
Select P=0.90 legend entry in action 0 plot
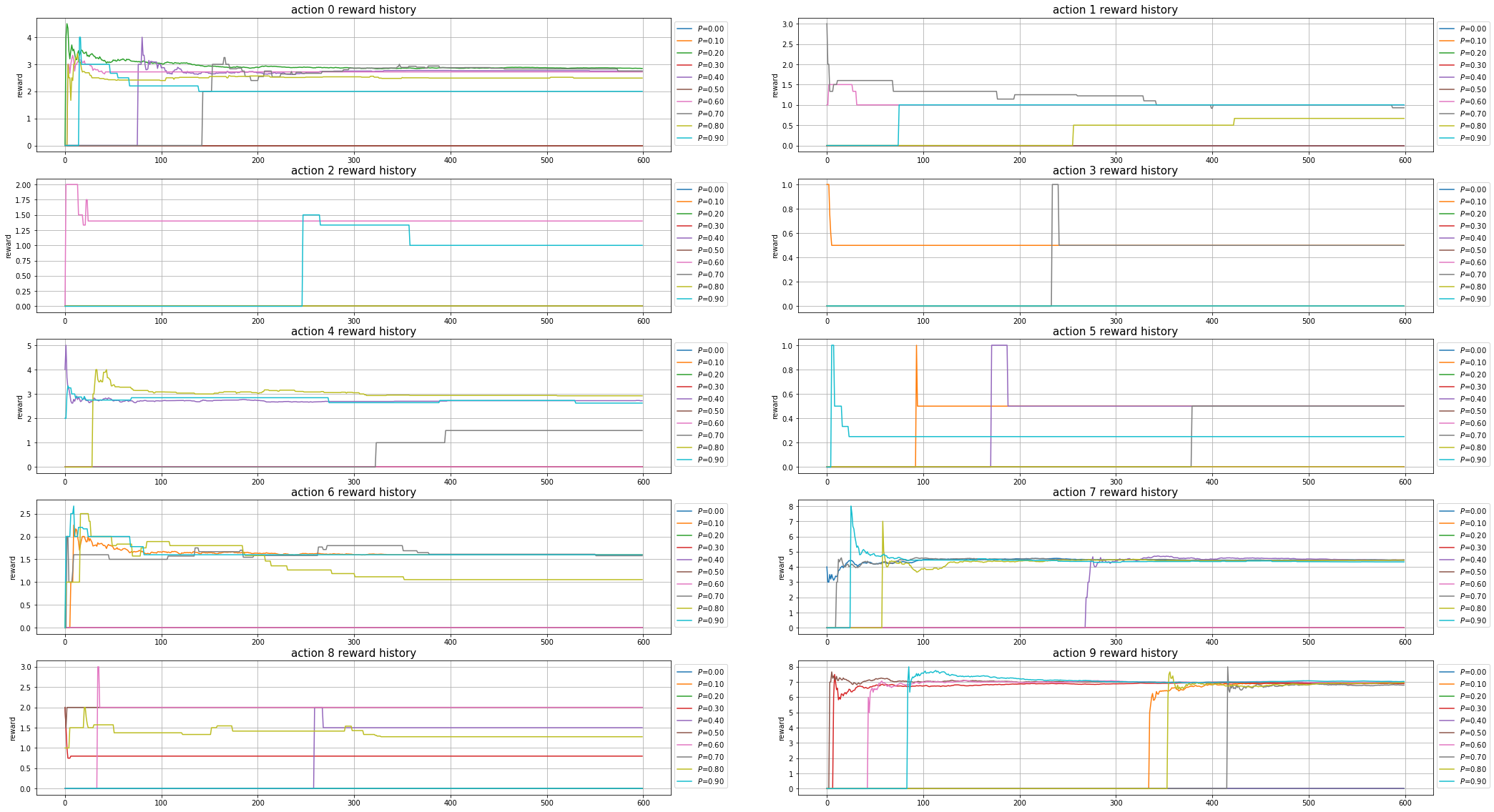[710, 138]
